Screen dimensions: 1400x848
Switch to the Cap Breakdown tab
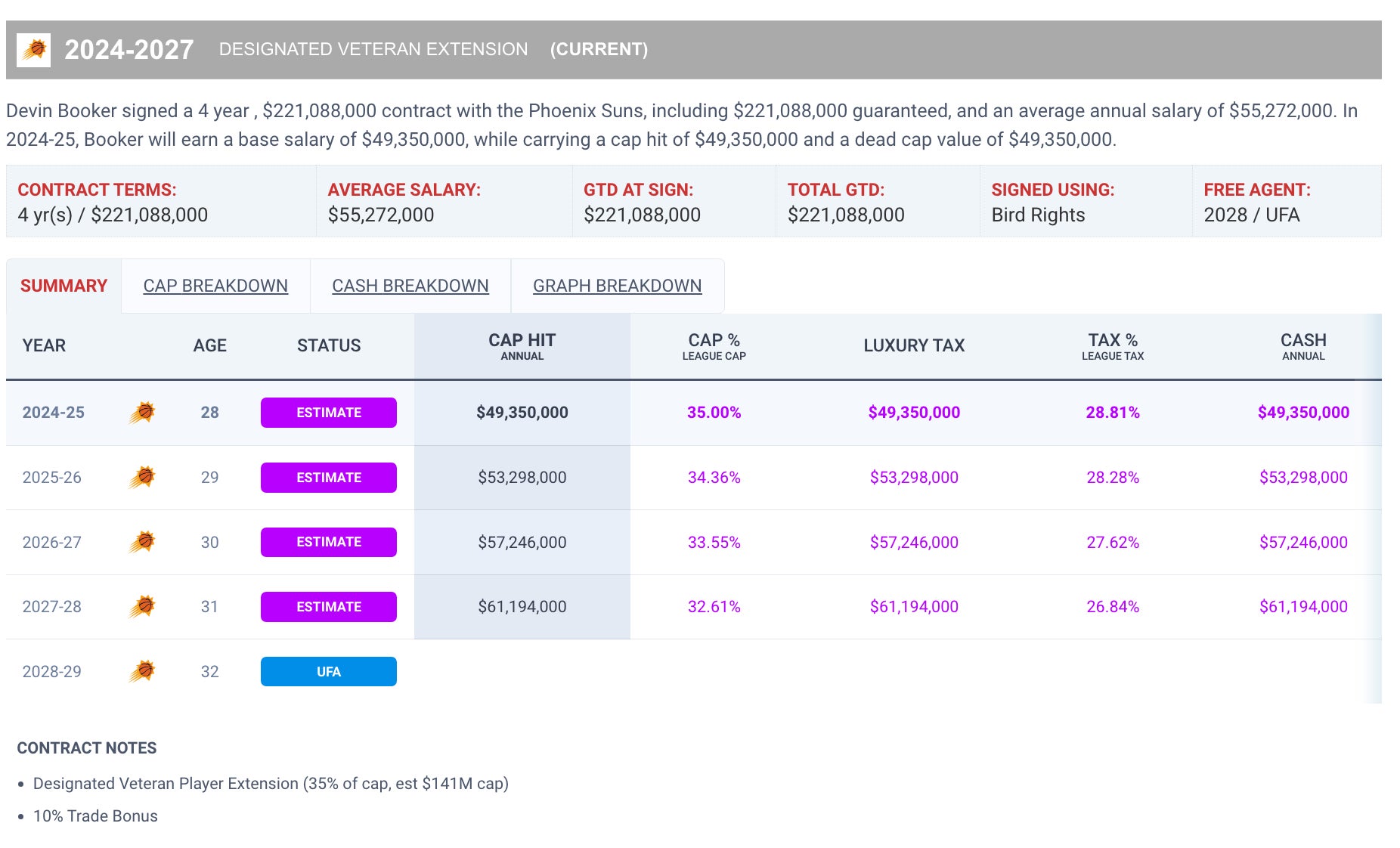(x=215, y=286)
